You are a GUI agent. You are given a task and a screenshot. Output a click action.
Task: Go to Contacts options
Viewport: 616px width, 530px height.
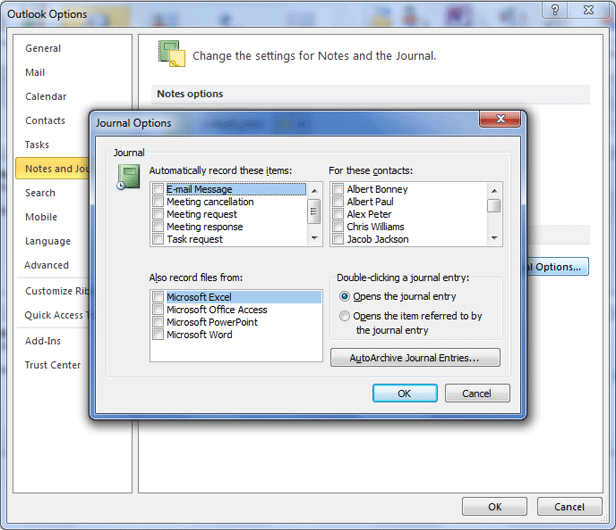(x=45, y=121)
